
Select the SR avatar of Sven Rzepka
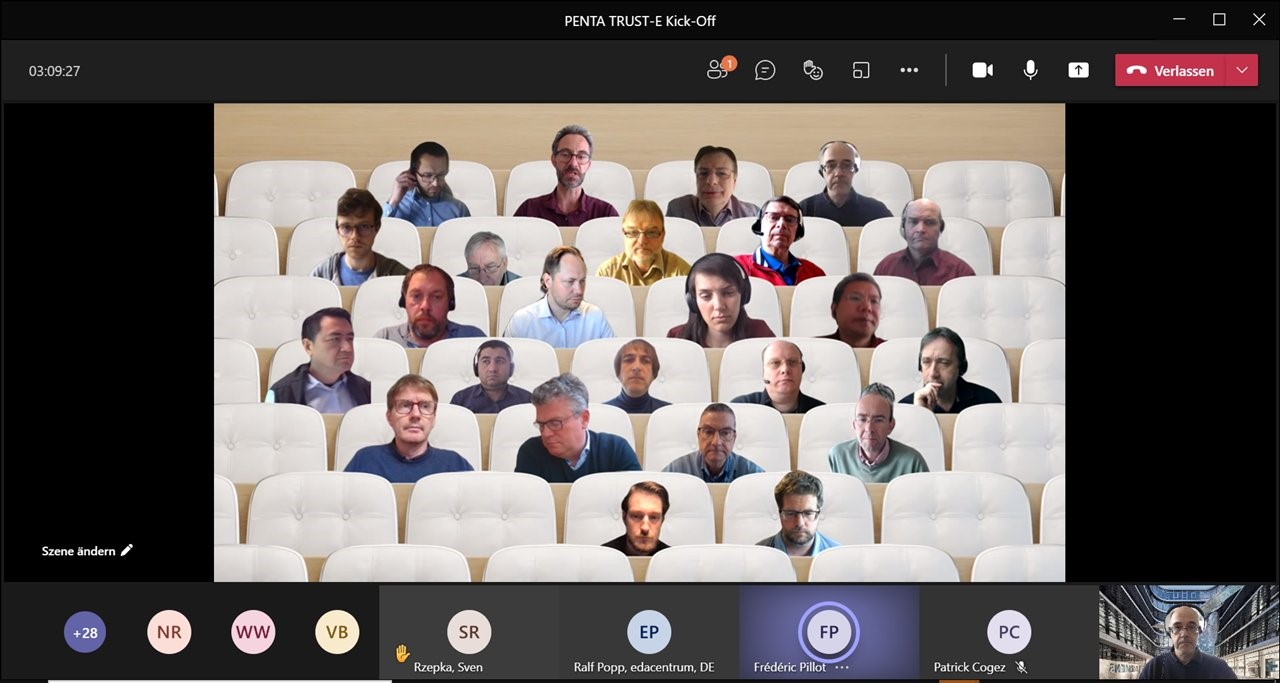click(469, 632)
